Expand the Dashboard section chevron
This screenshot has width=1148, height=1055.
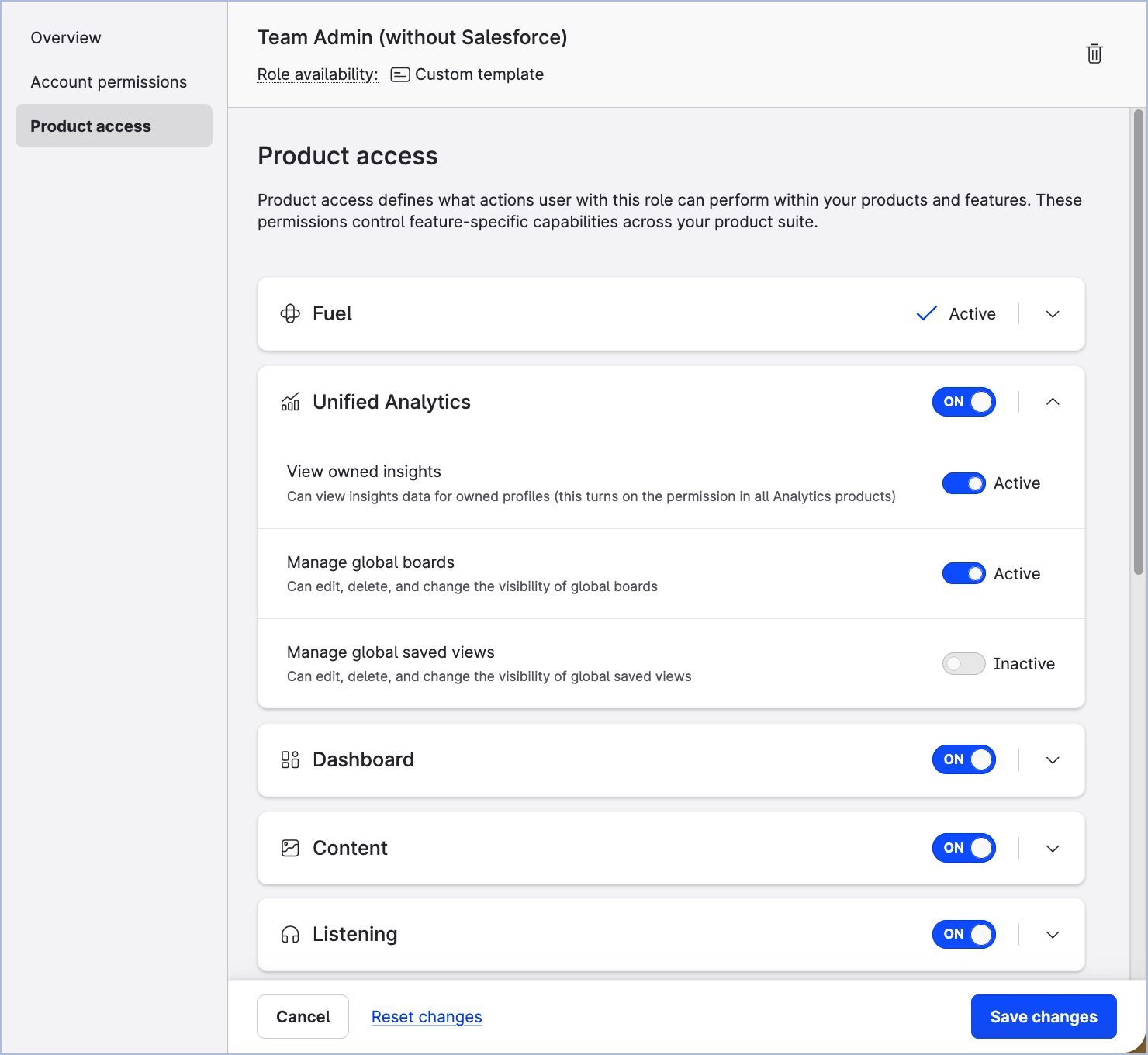pyautogui.click(x=1053, y=760)
